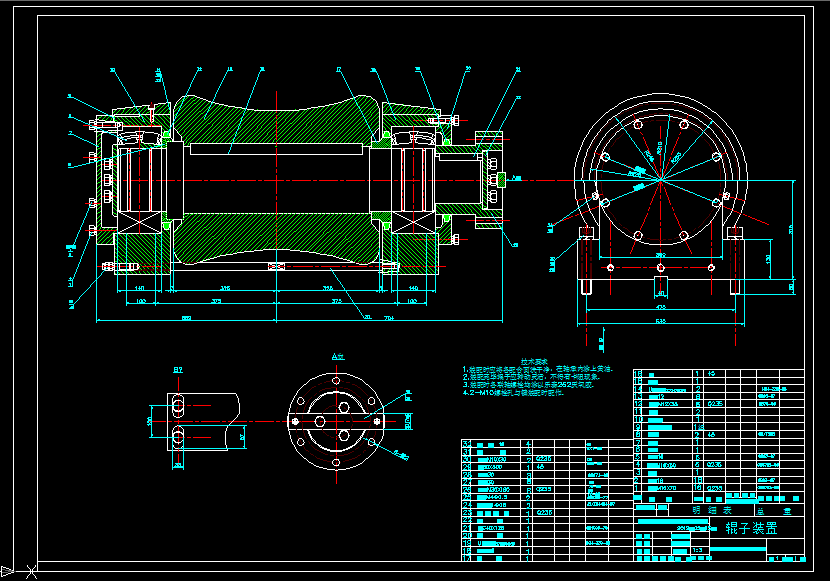Pick the 40 slot width dimension

point(661,293)
